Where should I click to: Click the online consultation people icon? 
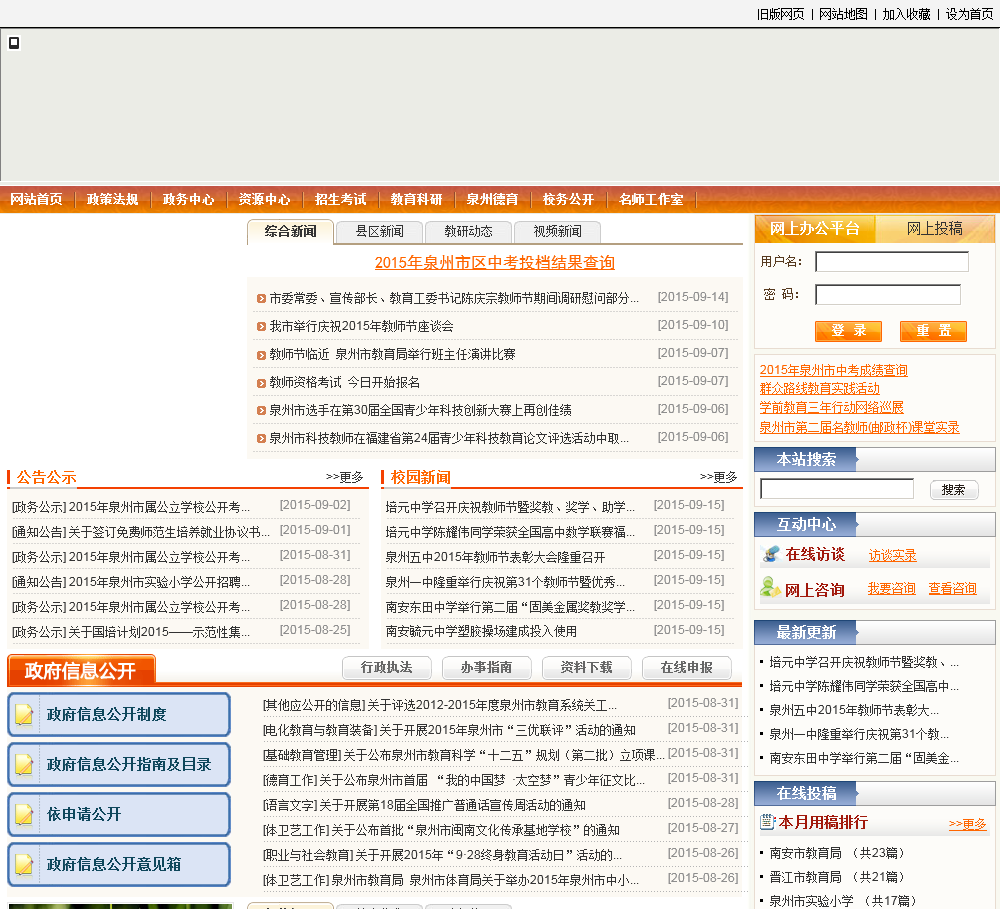point(770,588)
